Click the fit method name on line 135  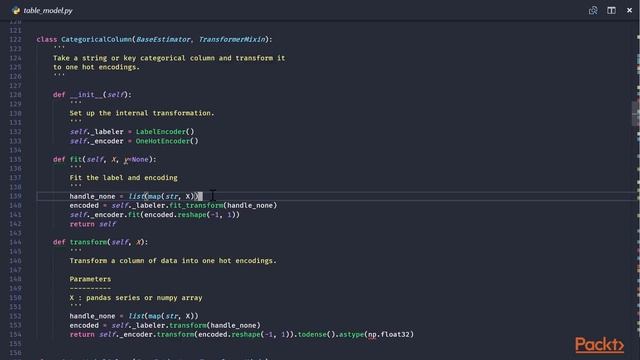click(76, 160)
